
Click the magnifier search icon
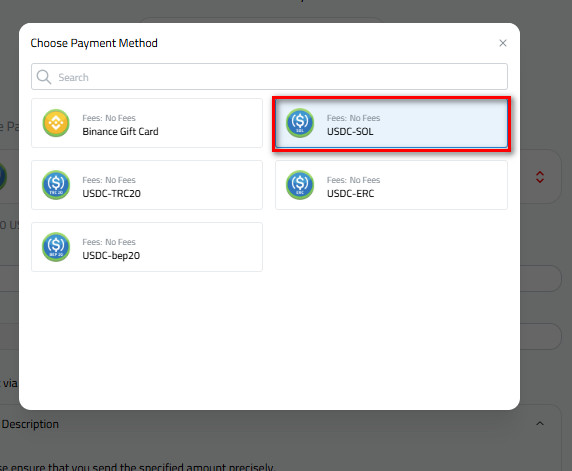44,77
